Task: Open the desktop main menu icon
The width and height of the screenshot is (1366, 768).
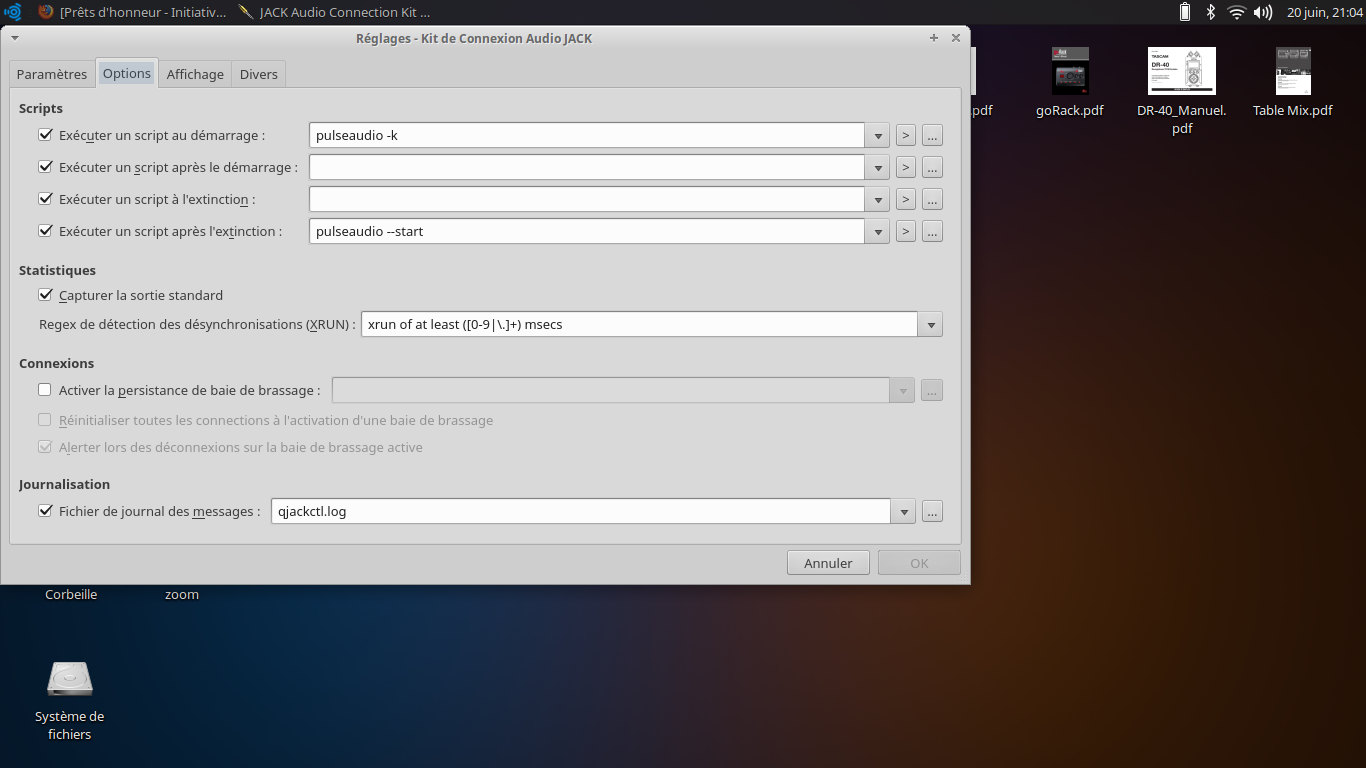Action: (13, 12)
